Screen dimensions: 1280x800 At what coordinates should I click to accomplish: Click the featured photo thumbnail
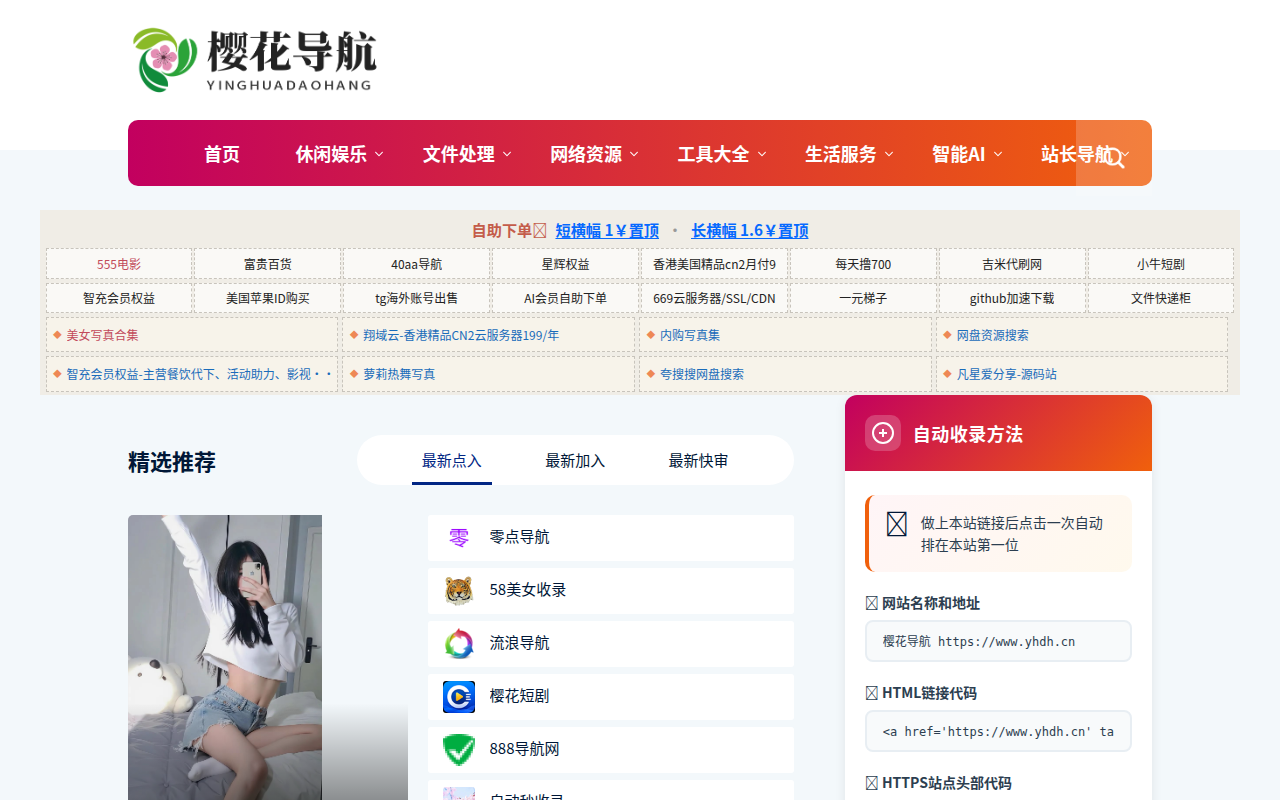(268, 657)
